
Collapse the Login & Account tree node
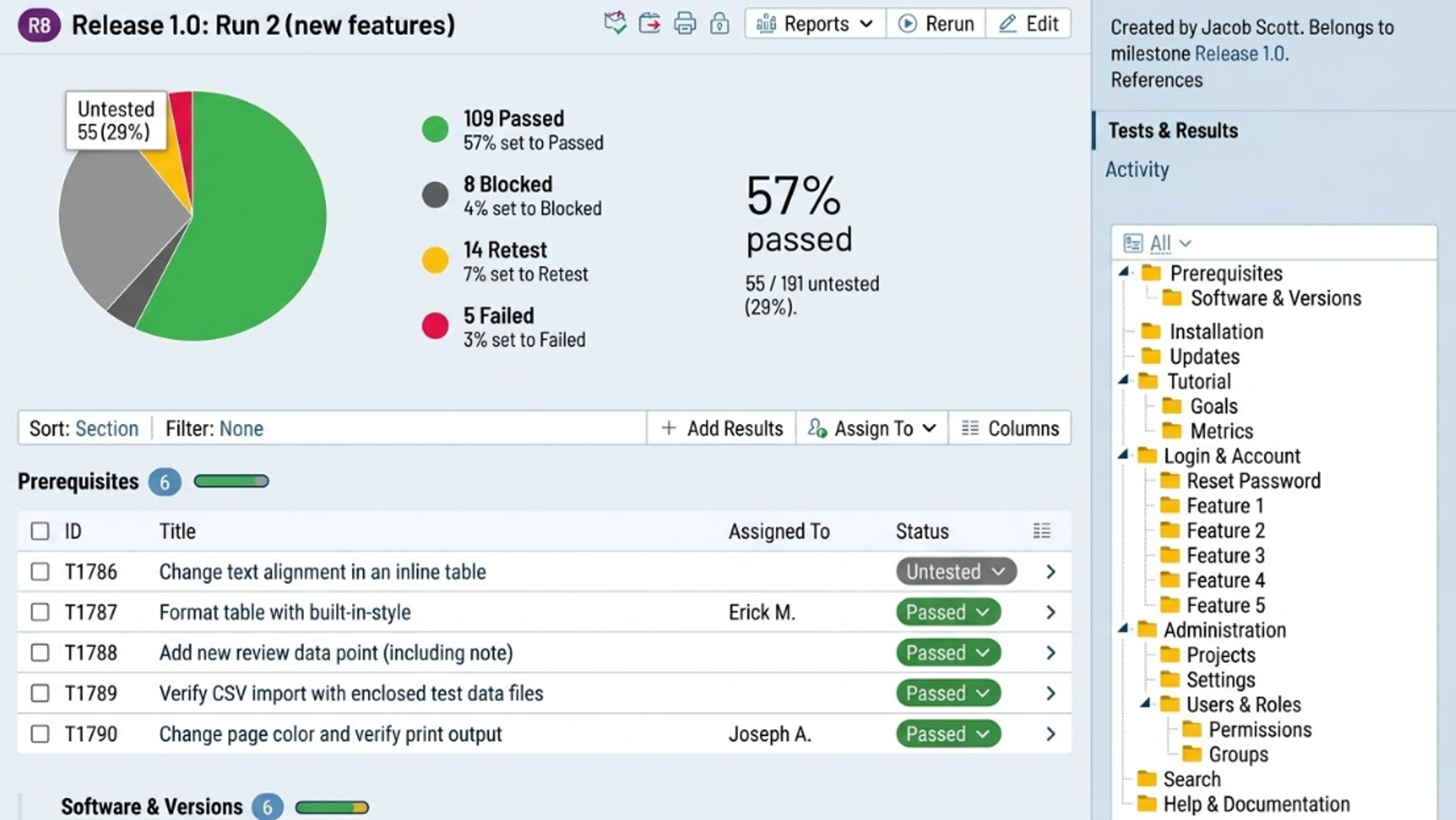1123,454
